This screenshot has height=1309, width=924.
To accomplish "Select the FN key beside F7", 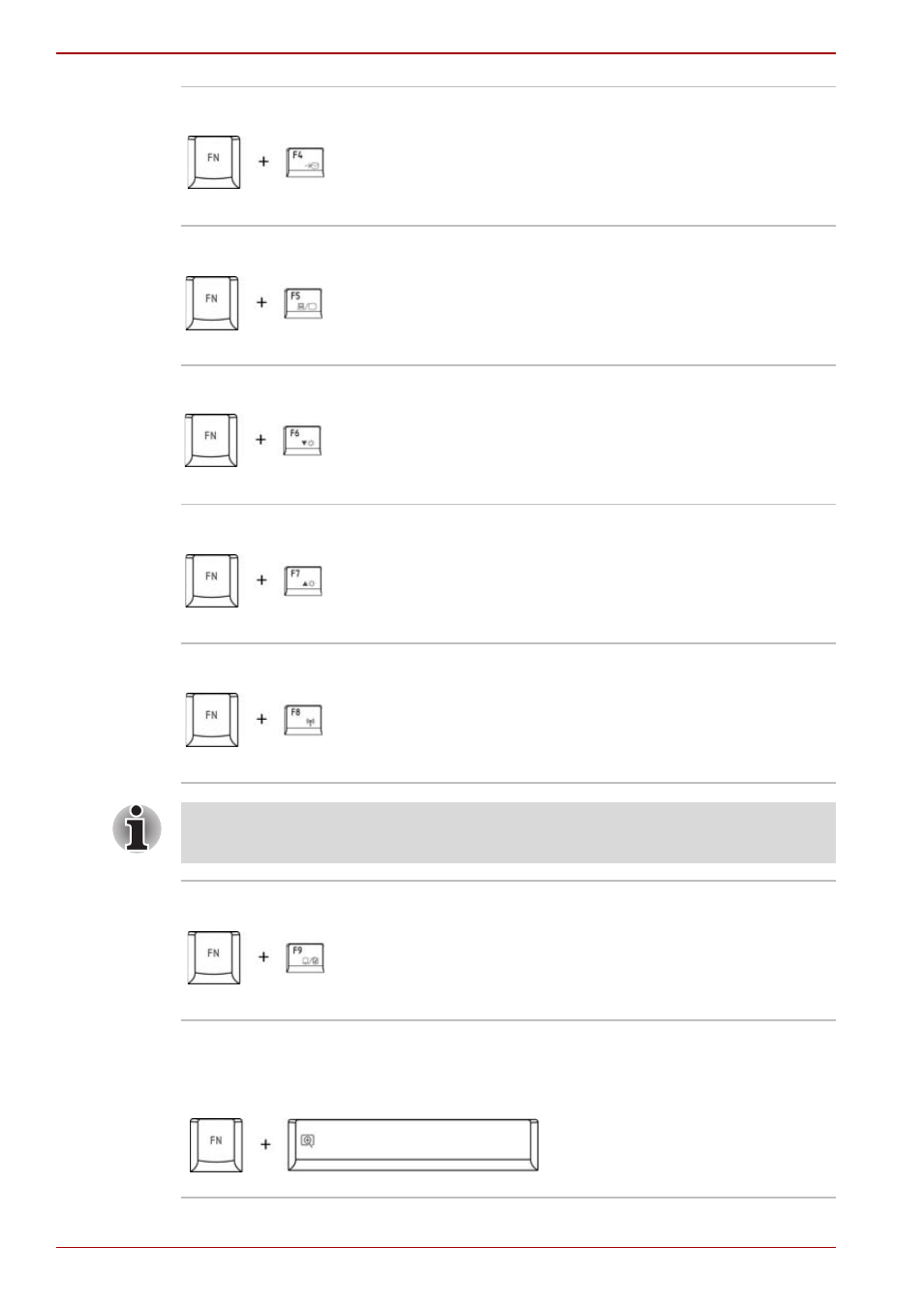I will (x=212, y=580).
